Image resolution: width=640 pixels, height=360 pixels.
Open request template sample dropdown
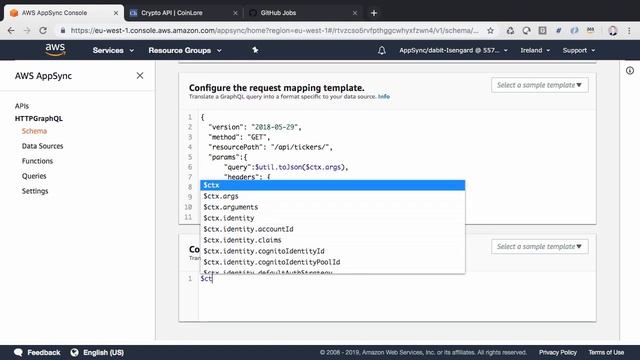coord(540,85)
